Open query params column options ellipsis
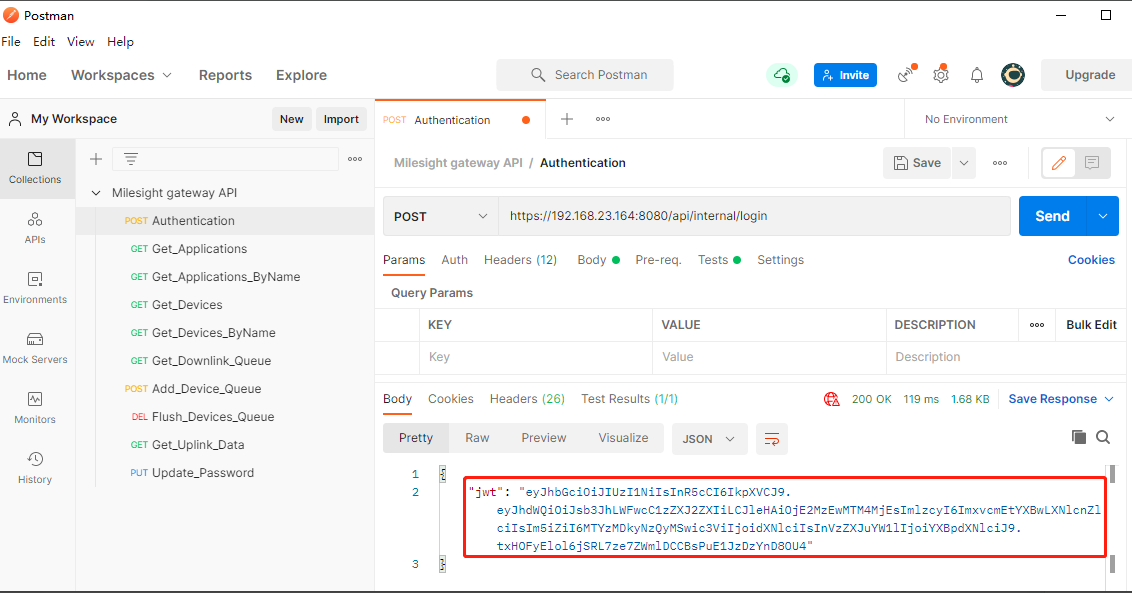1132x593 pixels. pos(1037,325)
